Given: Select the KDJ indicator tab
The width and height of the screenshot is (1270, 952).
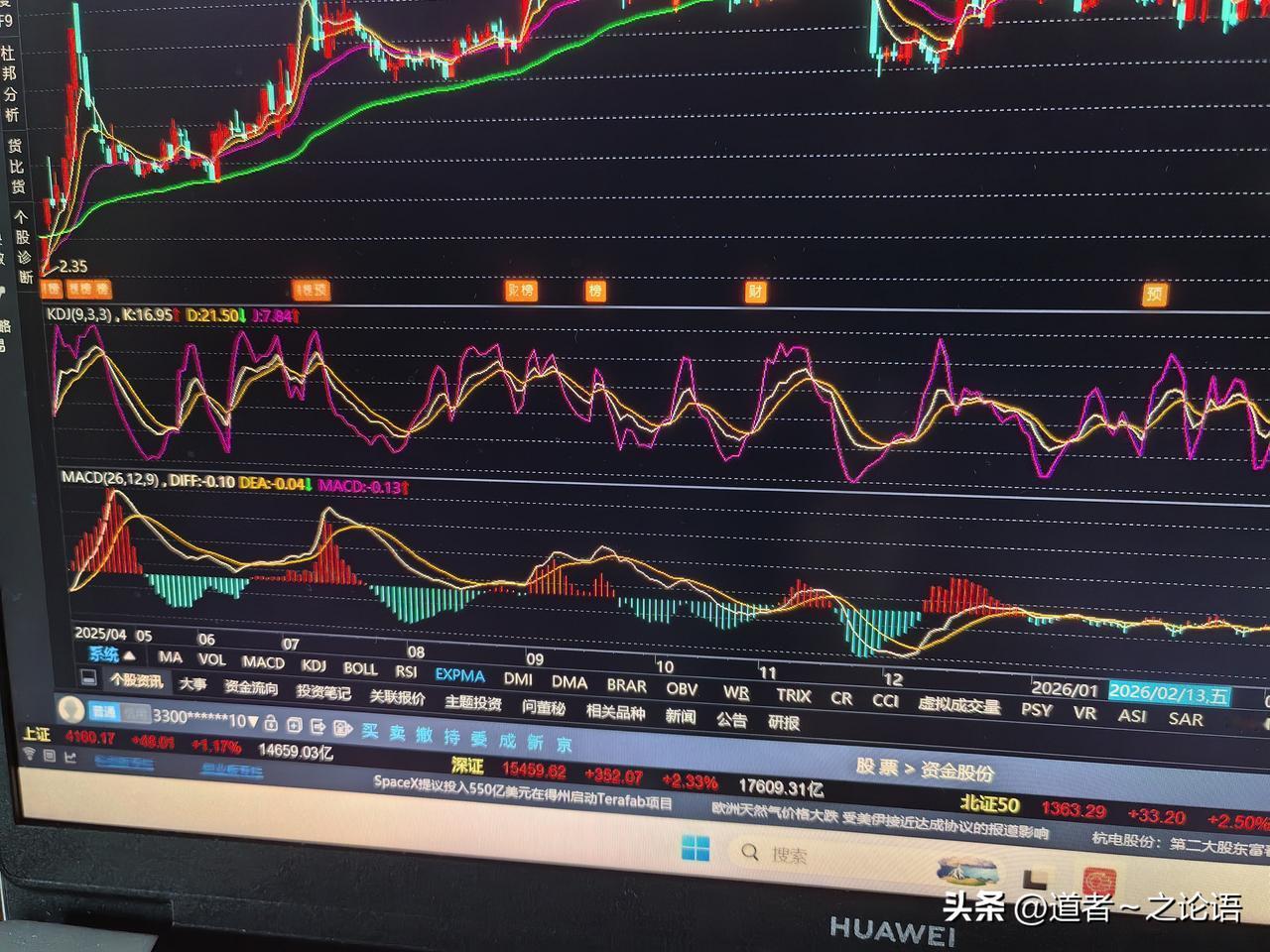Looking at the screenshot, I should (314, 664).
